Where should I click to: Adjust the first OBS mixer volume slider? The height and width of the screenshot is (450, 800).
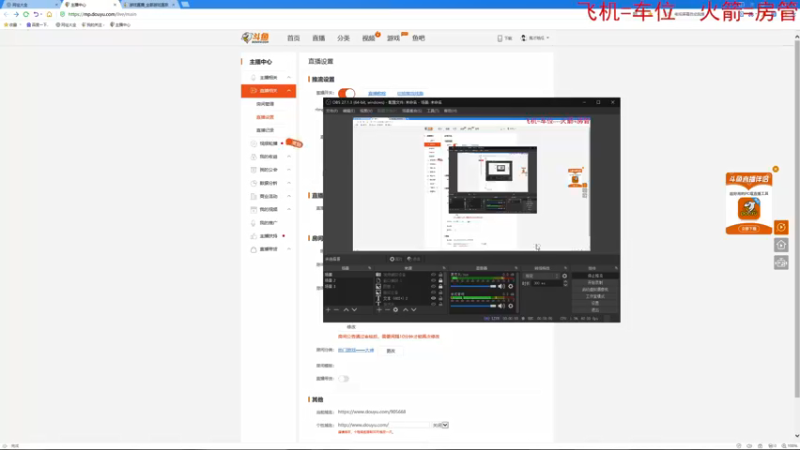point(473,286)
